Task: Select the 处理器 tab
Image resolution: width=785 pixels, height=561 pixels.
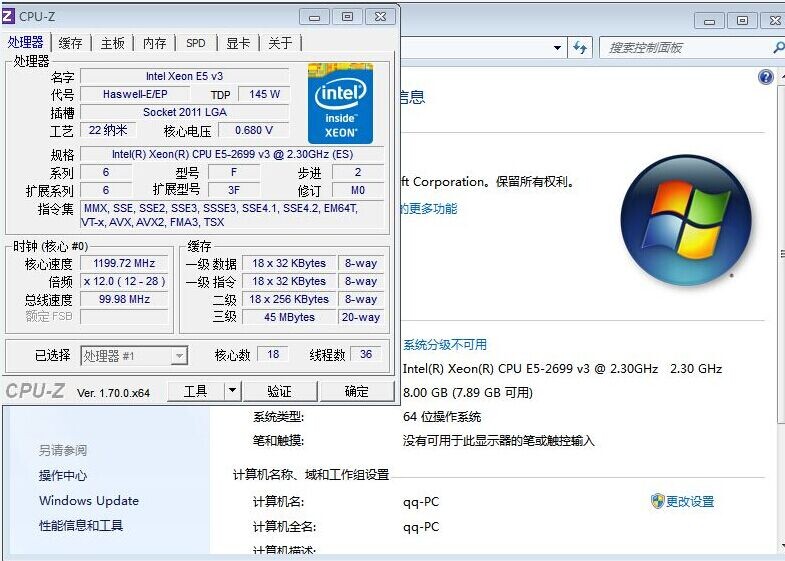Action: (x=26, y=42)
